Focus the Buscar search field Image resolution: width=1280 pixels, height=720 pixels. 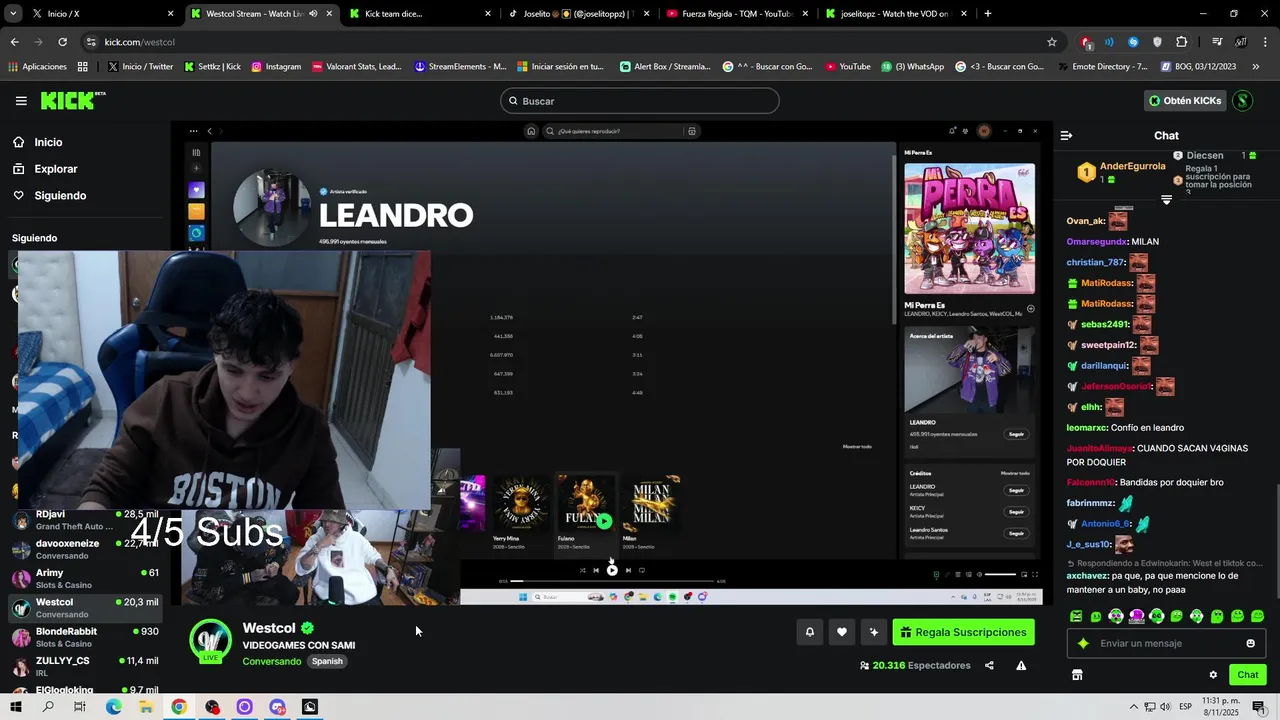[640, 101]
